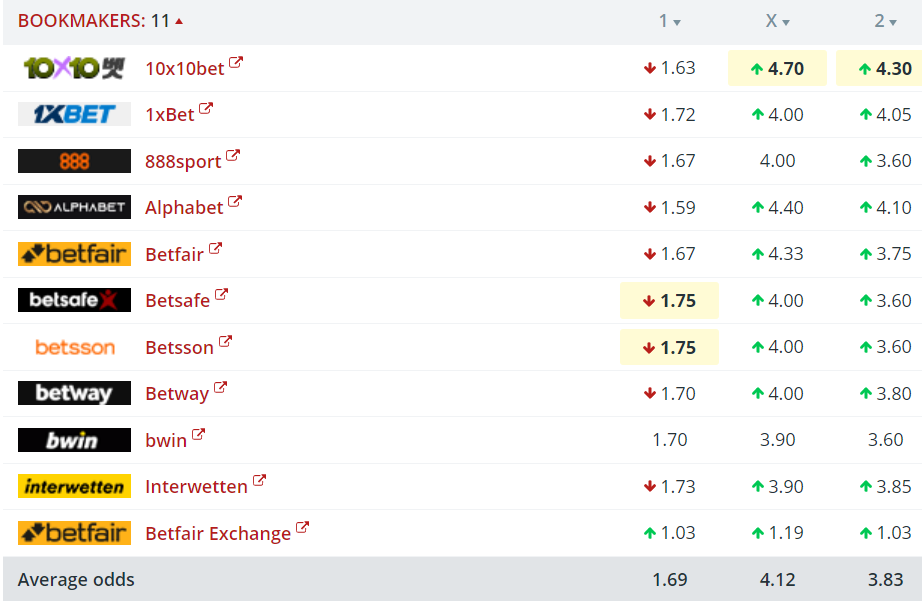Click the Alphabet bookmaker logo
The image size is (922, 601).
tap(74, 207)
